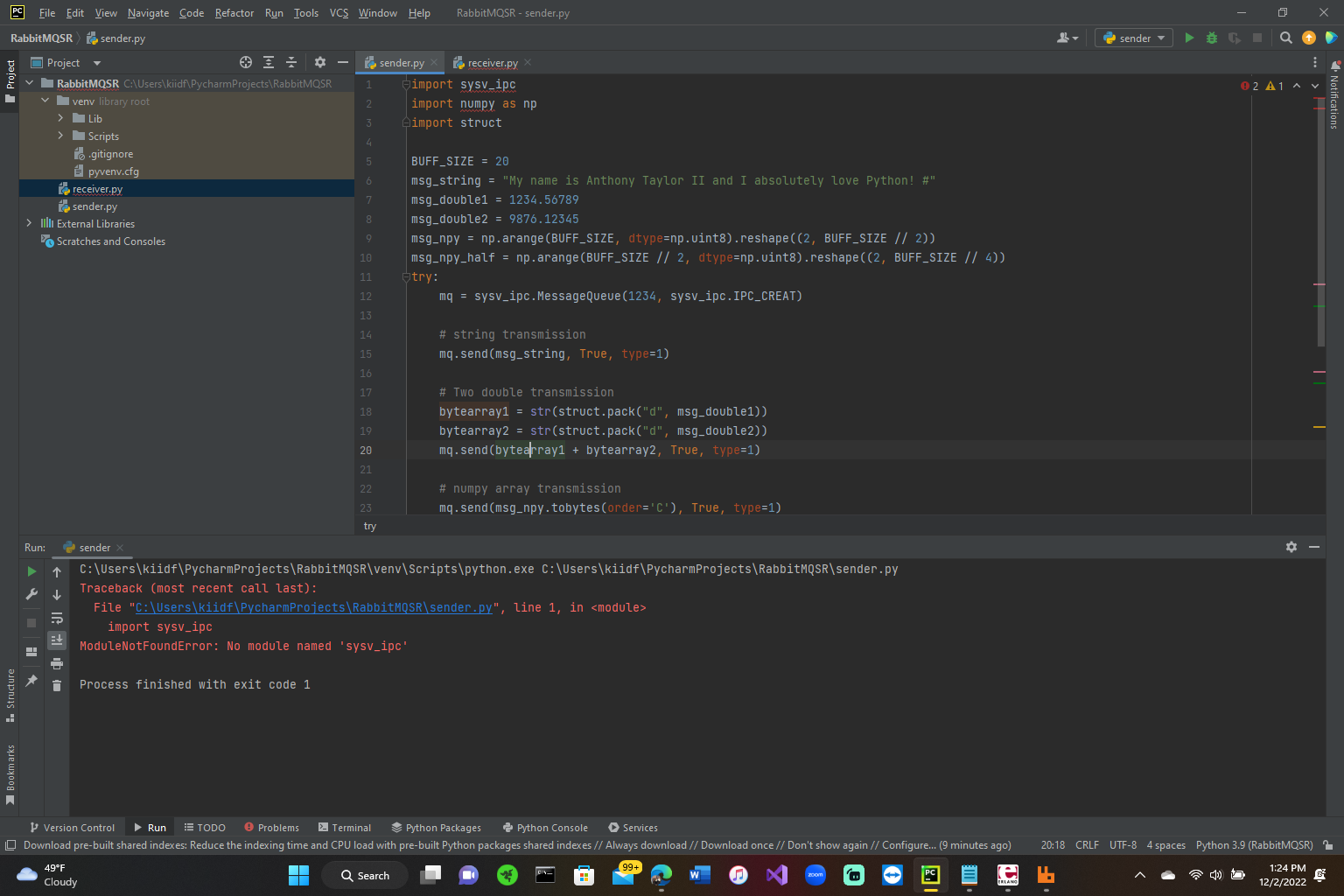
Task: Switch to receiver.py editor tab
Action: [x=492, y=62]
